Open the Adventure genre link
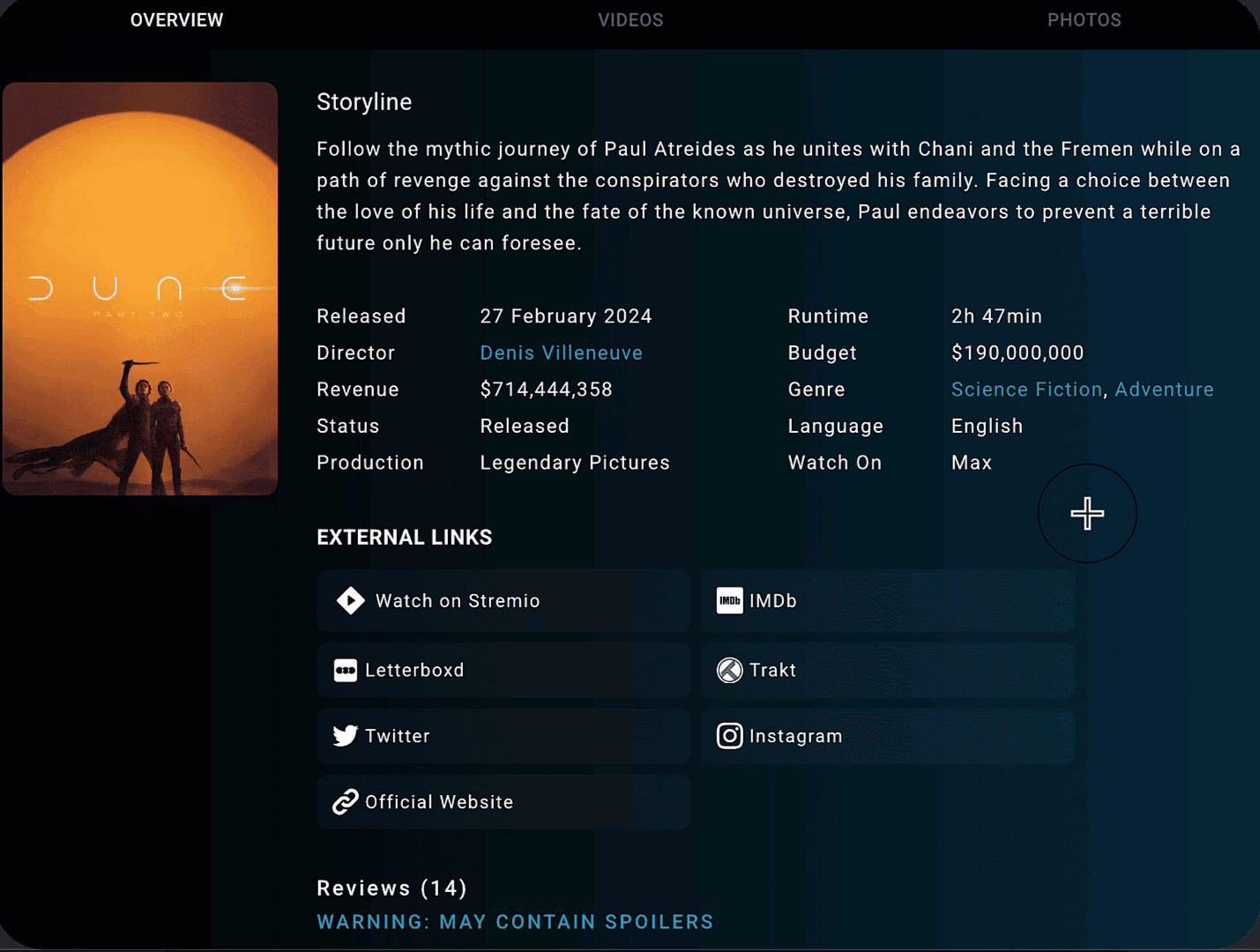 tap(1164, 390)
